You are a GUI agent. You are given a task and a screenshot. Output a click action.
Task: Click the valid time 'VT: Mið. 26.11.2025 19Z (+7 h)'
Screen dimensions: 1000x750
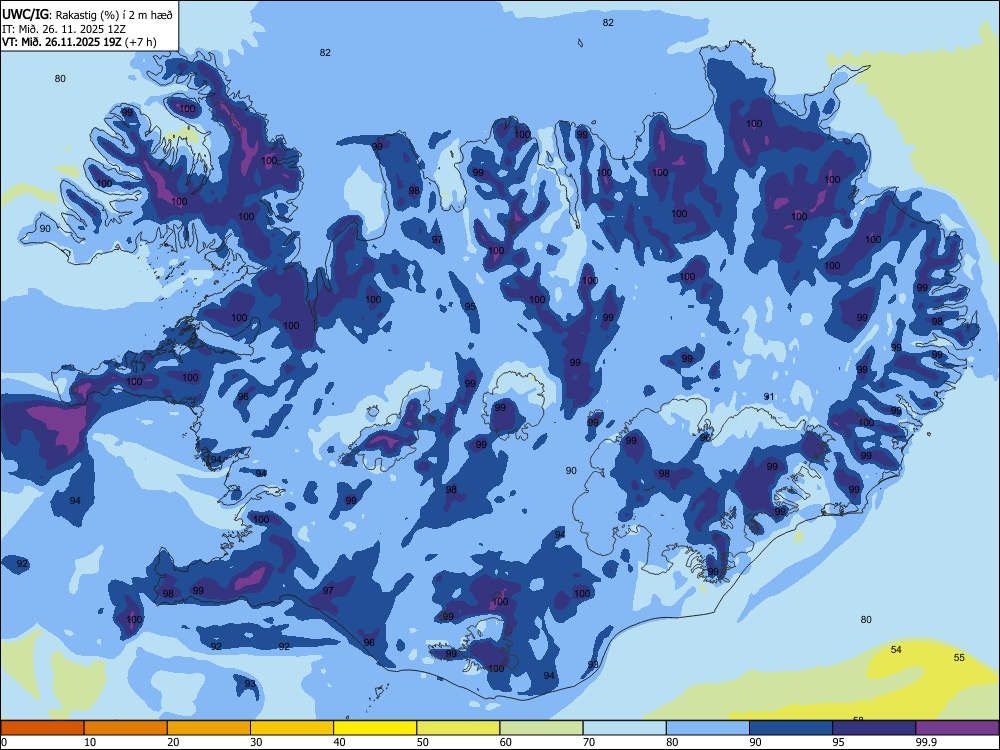[79, 42]
